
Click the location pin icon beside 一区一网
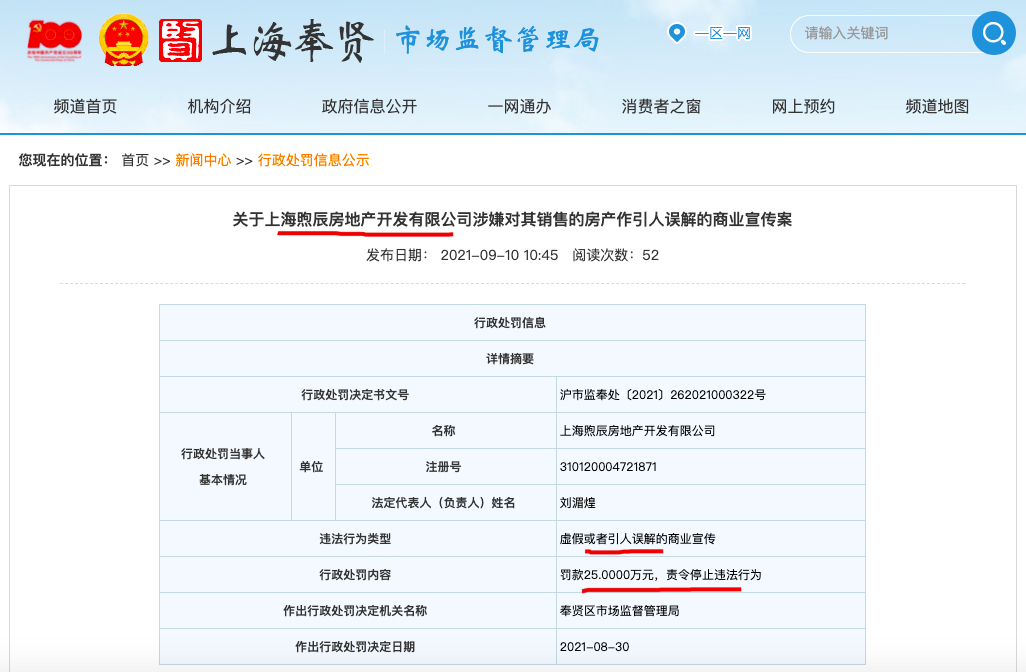pyautogui.click(x=678, y=33)
